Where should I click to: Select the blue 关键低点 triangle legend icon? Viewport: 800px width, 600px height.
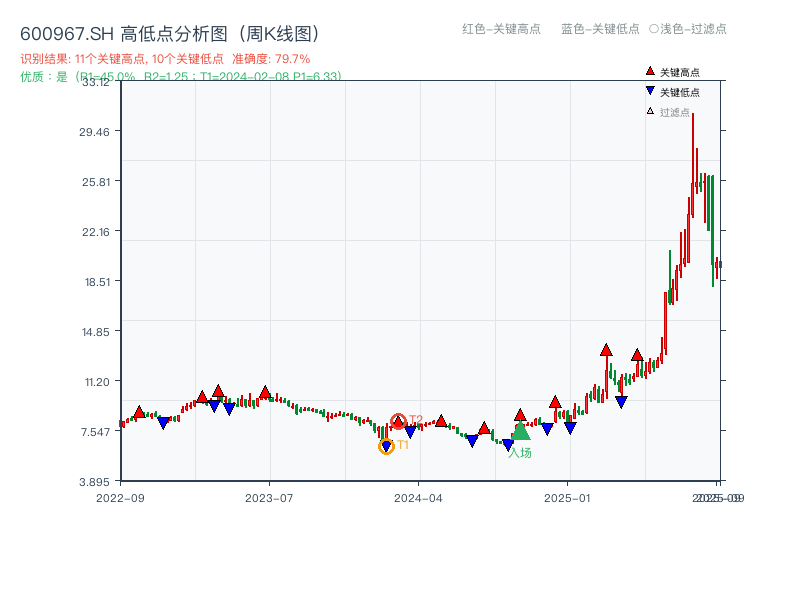650,90
